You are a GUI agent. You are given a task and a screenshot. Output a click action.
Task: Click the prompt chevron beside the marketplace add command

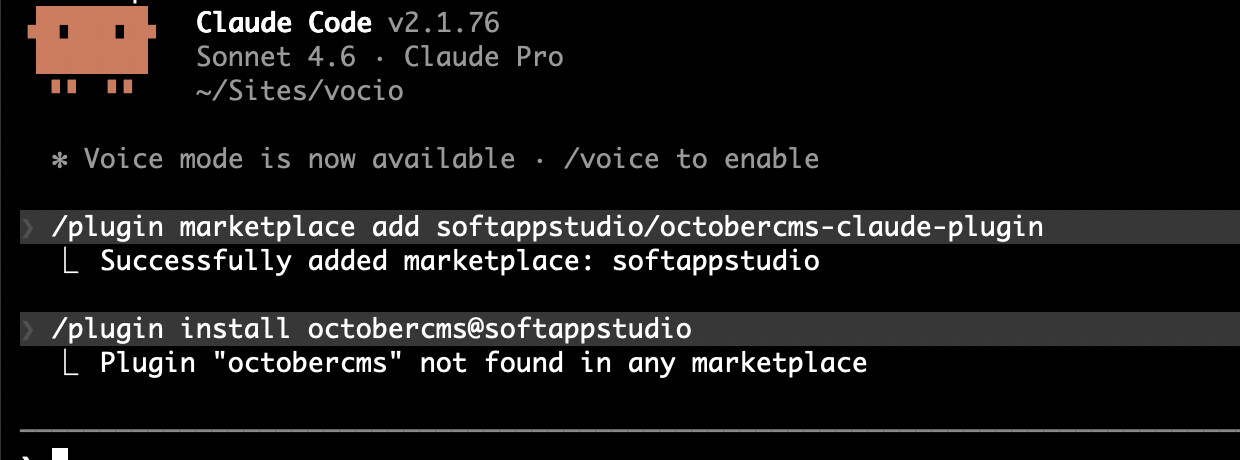tap(27, 228)
